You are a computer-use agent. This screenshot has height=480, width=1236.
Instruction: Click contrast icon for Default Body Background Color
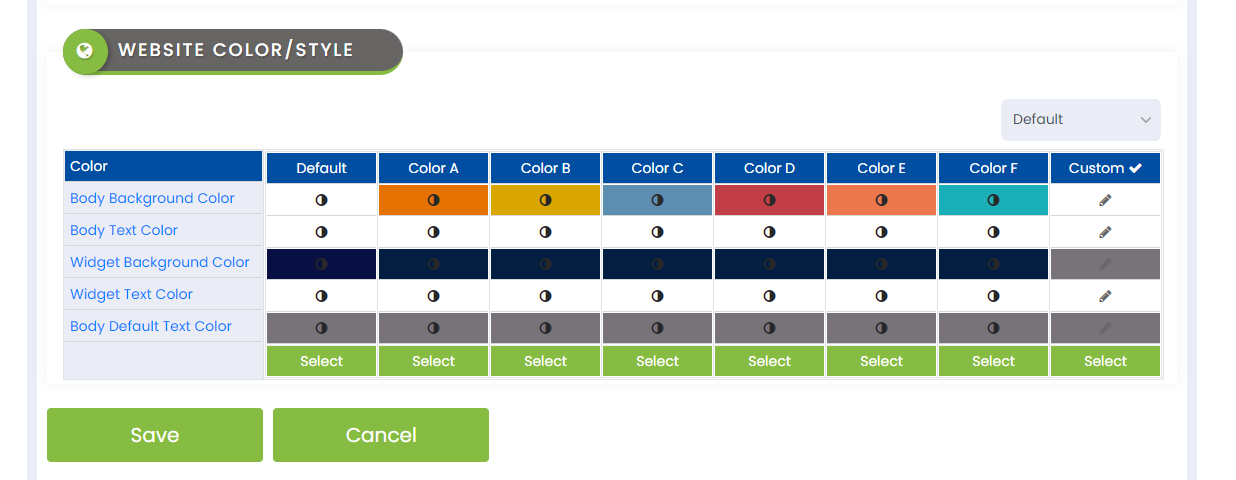(321, 200)
